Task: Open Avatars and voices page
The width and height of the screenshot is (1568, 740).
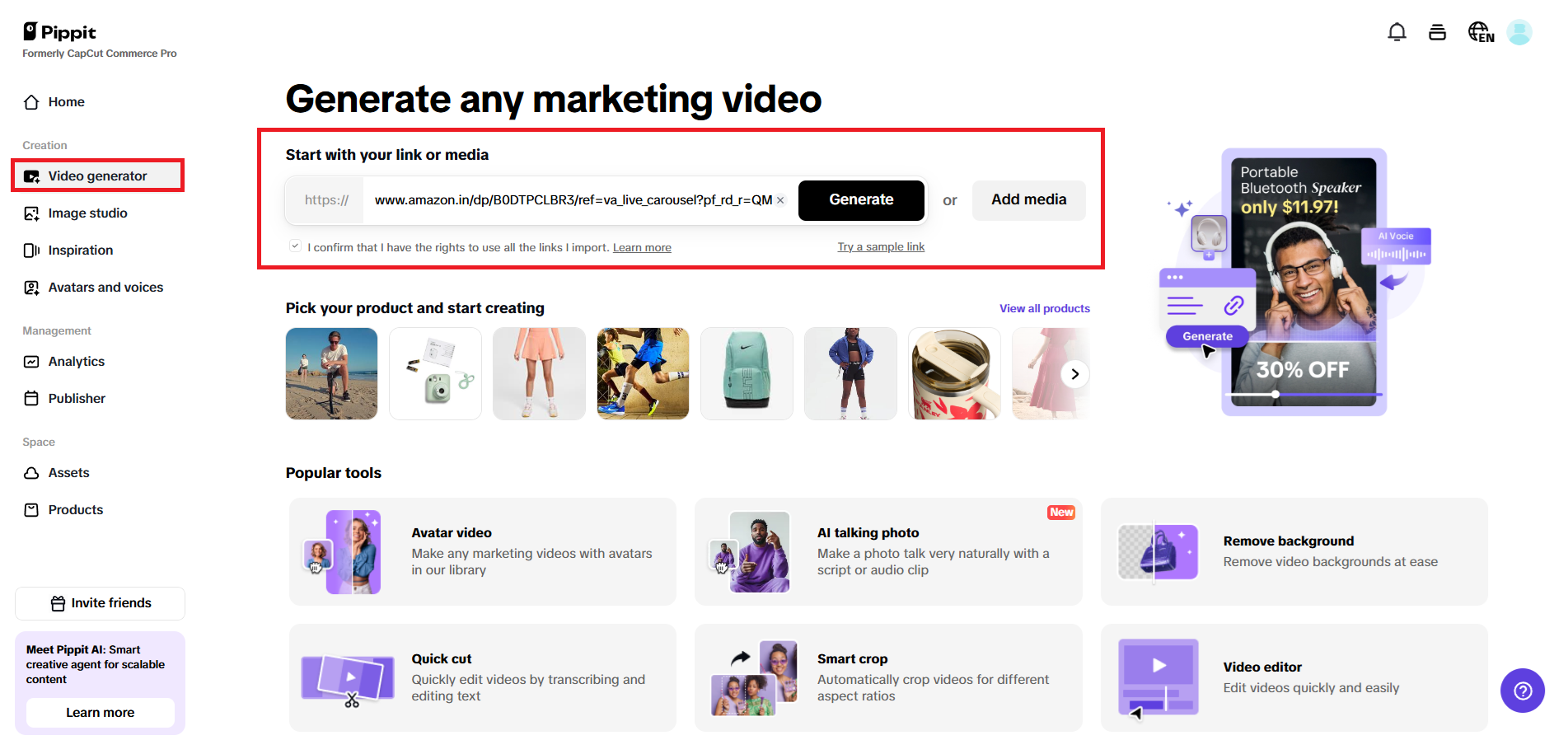Action: tap(105, 287)
